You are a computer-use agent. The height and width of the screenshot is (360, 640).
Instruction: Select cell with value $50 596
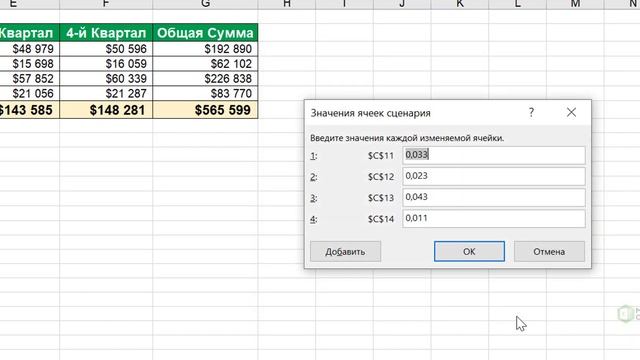click(x=106, y=49)
